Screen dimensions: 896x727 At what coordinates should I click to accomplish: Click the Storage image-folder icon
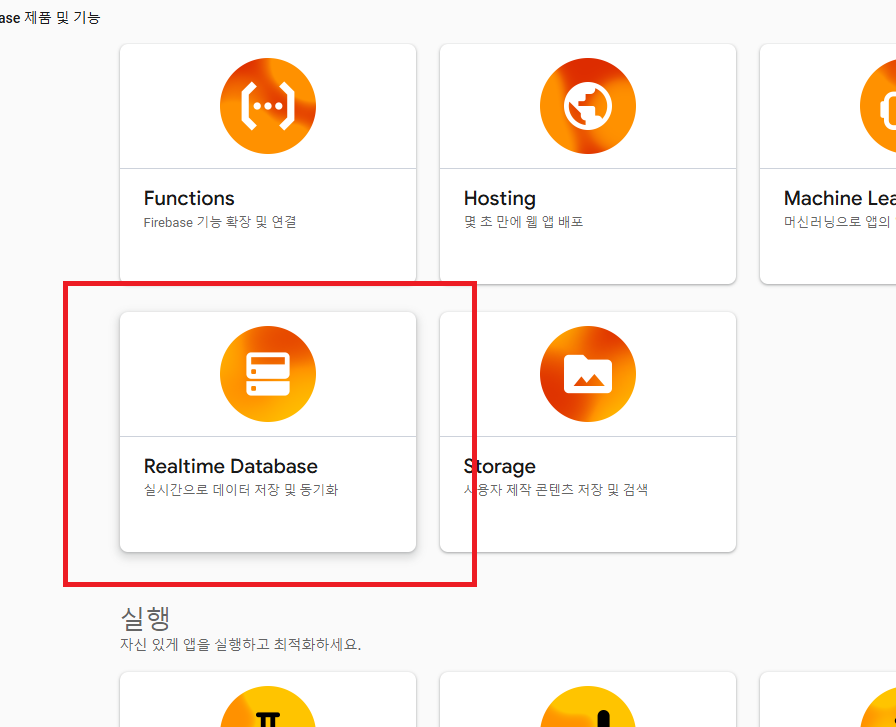(x=587, y=374)
